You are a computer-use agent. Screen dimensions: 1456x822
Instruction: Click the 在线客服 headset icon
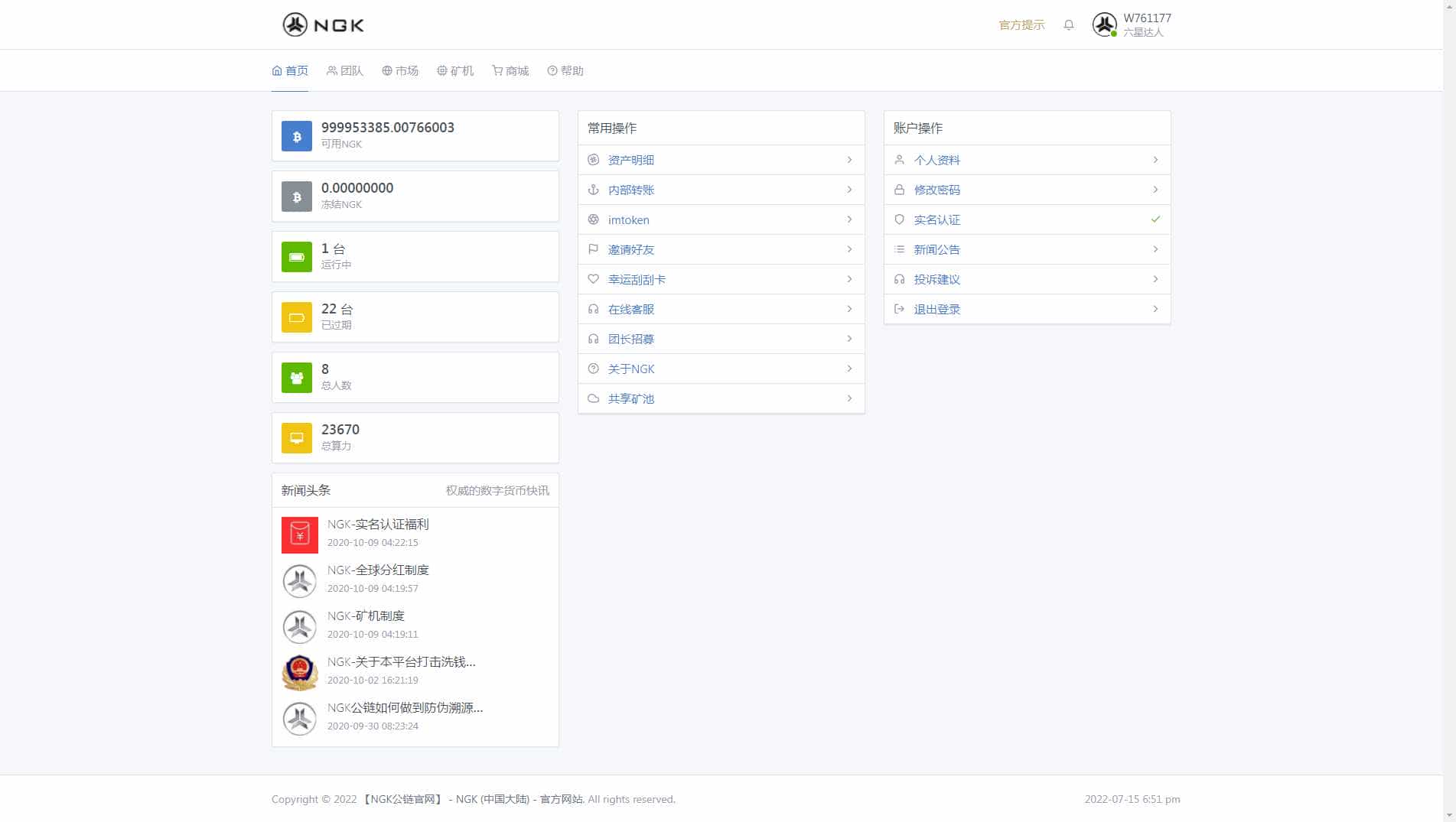[x=593, y=309]
